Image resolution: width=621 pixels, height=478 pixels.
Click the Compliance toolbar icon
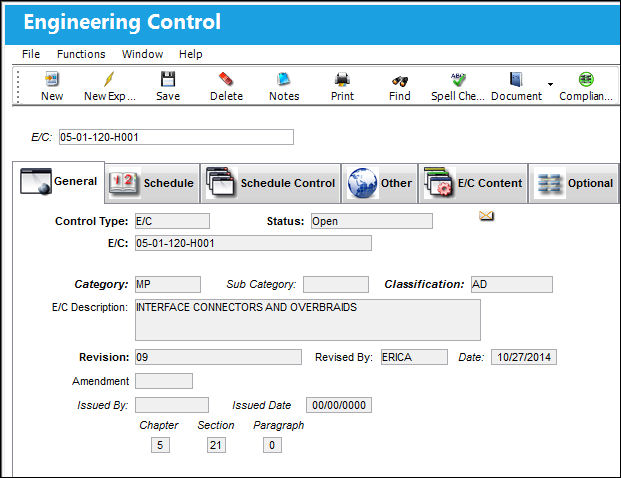pyautogui.click(x=586, y=79)
